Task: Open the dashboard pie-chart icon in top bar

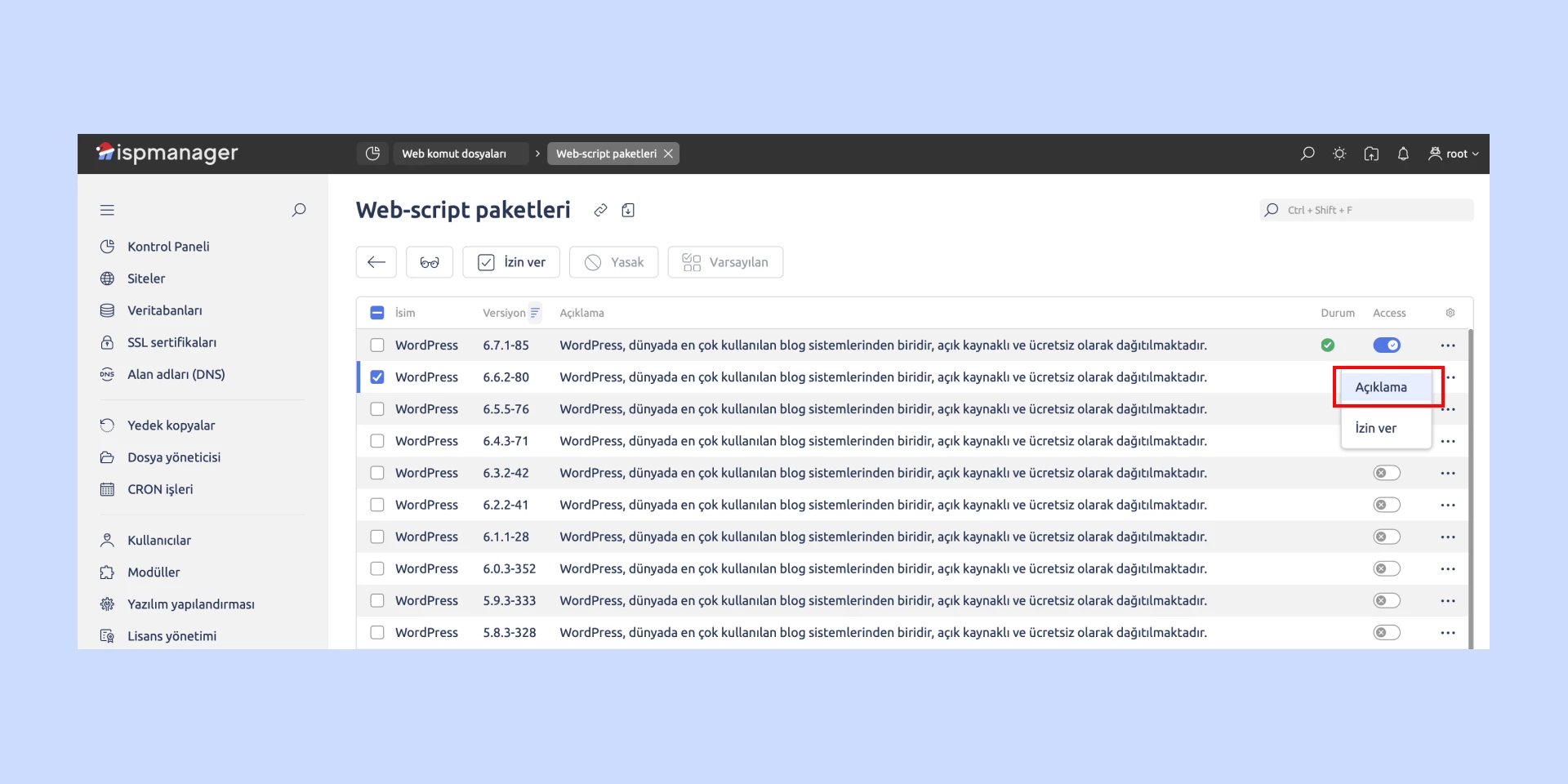Action: click(372, 154)
